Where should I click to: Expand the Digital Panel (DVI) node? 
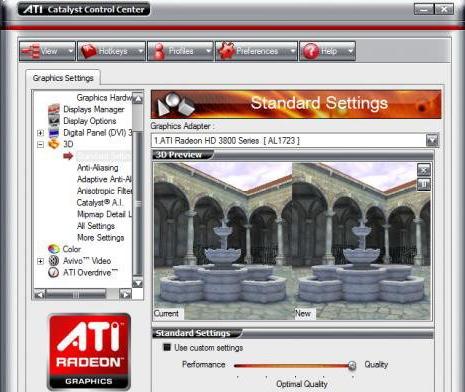pyautogui.click(x=40, y=133)
